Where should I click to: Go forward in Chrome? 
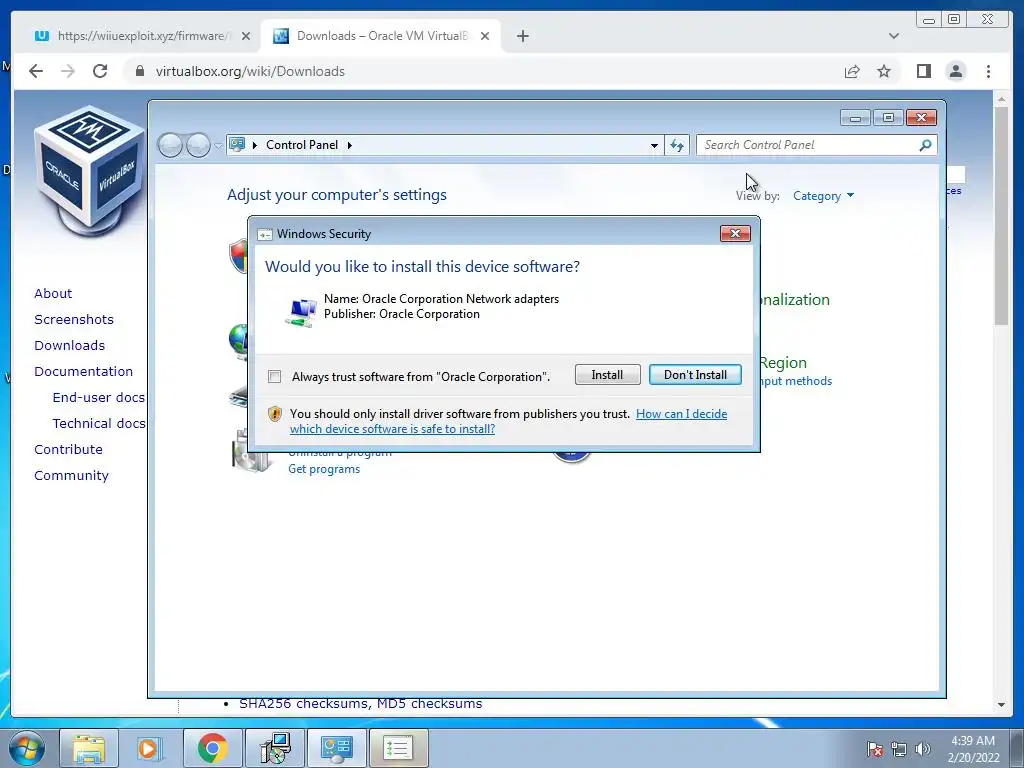point(68,71)
